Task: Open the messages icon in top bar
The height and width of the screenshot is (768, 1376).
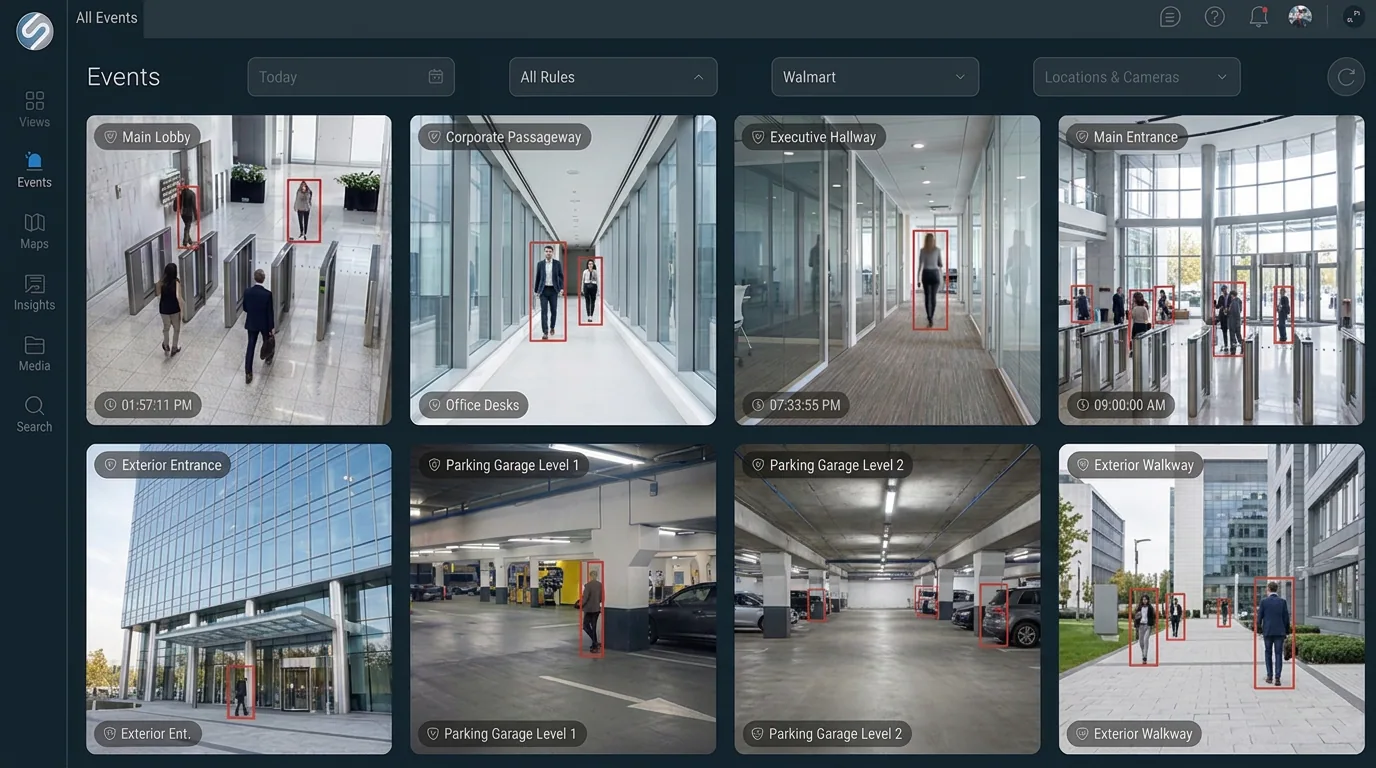Action: pos(1170,17)
